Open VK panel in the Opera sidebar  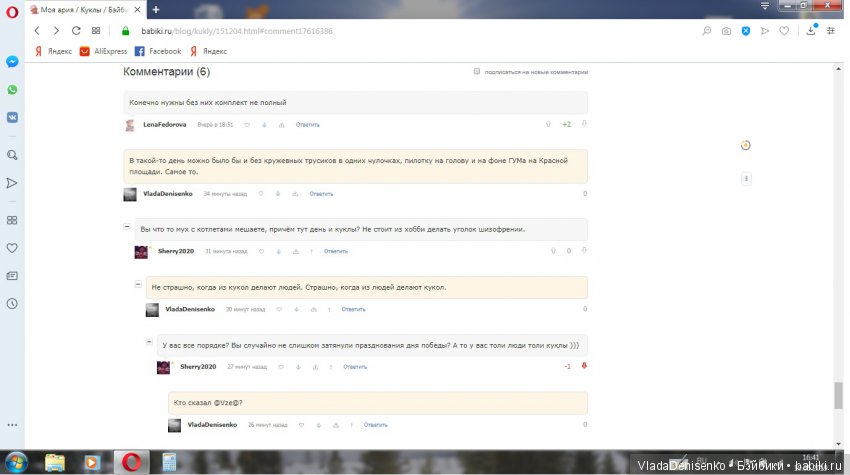12,116
